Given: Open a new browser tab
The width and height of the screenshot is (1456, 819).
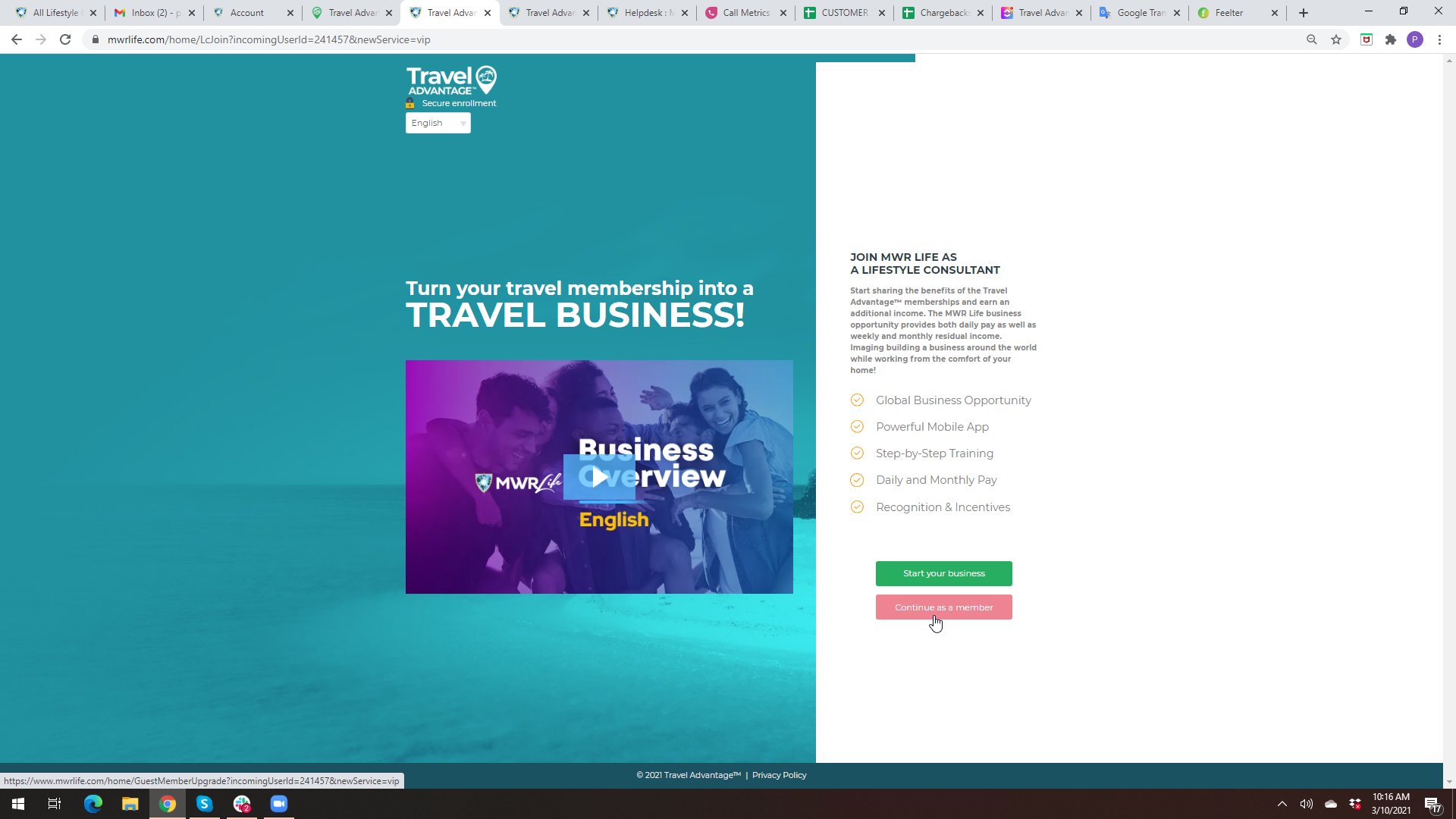Looking at the screenshot, I should [x=1304, y=13].
